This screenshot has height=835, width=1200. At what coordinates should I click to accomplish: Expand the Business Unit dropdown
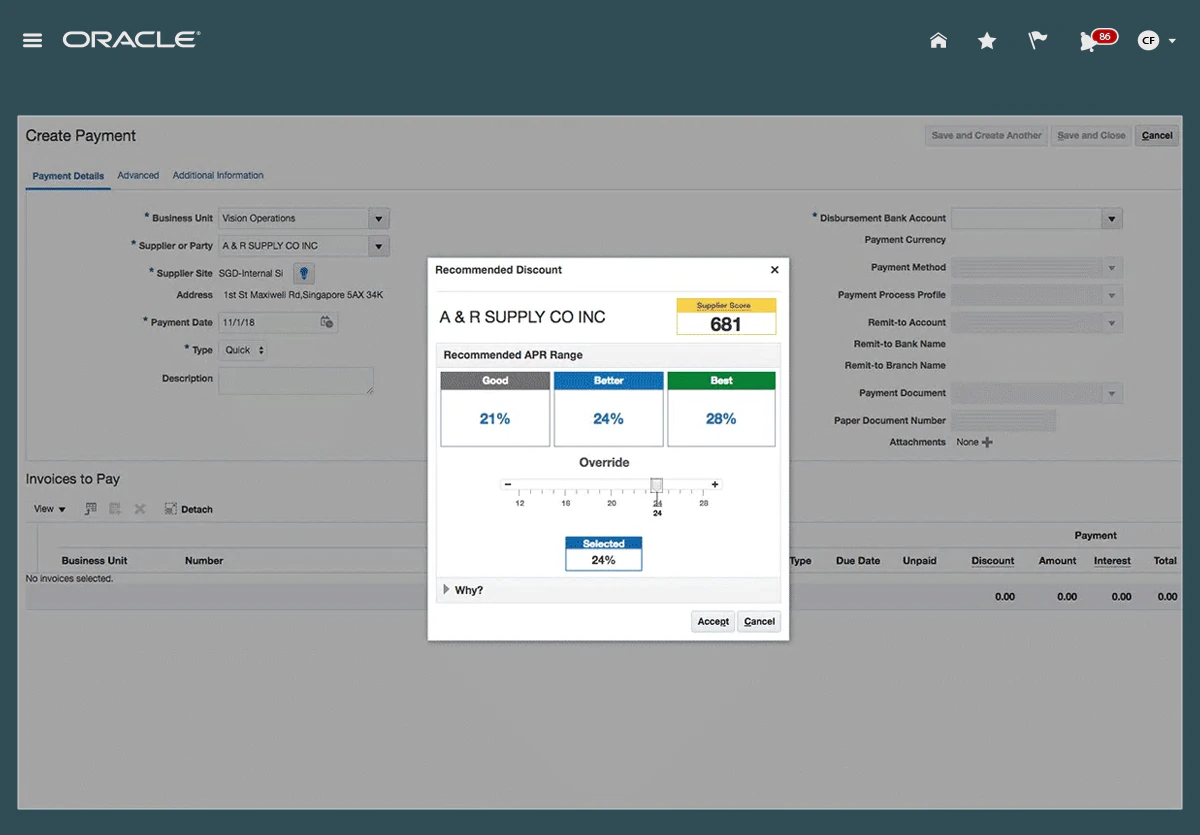[377, 219]
